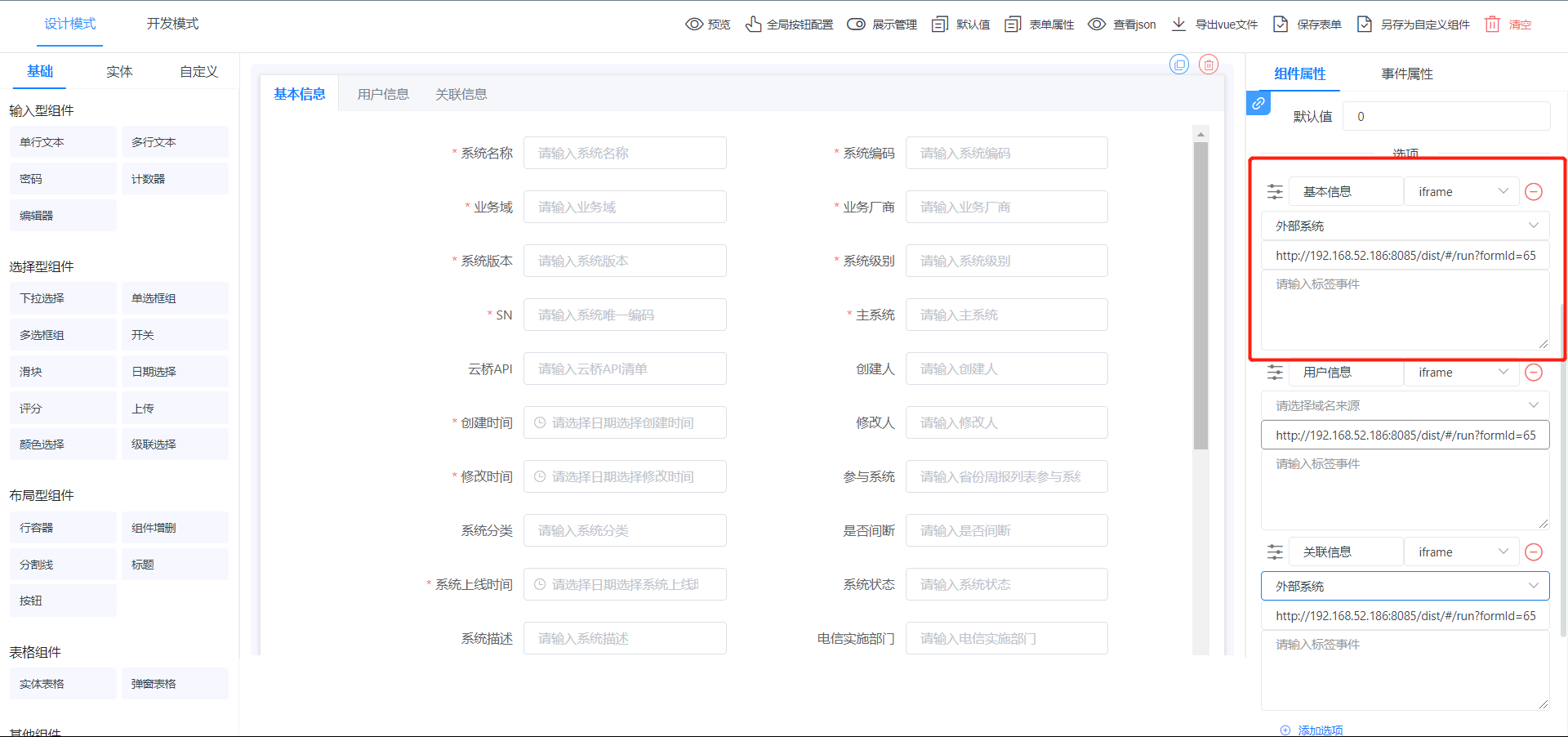
Task: Open 表单属性 form properties
Action: pyautogui.click(x=1040, y=25)
